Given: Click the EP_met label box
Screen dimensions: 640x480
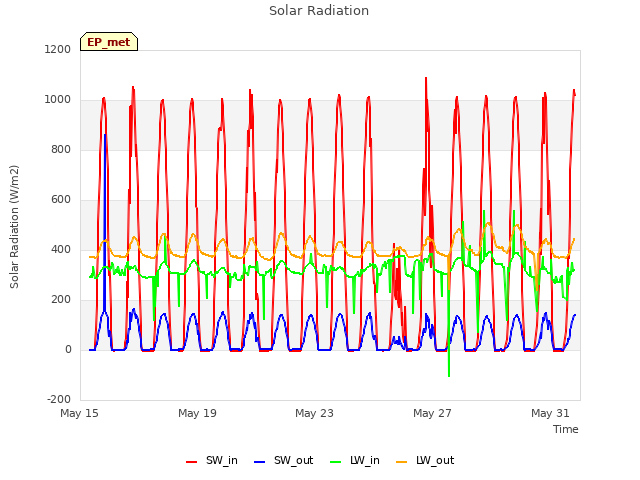Looking at the screenshot, I should tap(109, 42).
